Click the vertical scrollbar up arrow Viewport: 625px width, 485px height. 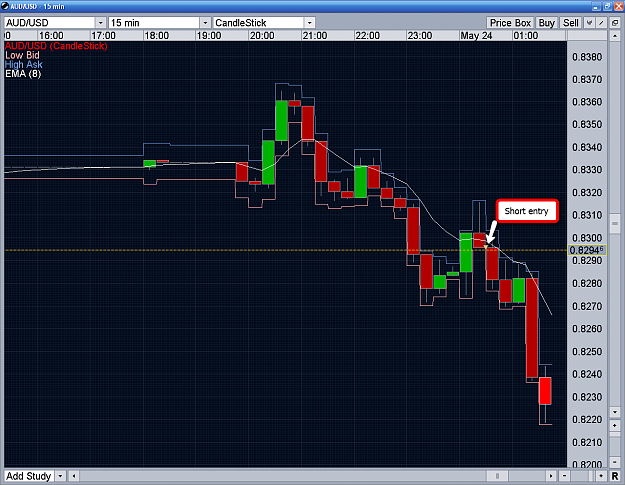click(x=615, y=36)
